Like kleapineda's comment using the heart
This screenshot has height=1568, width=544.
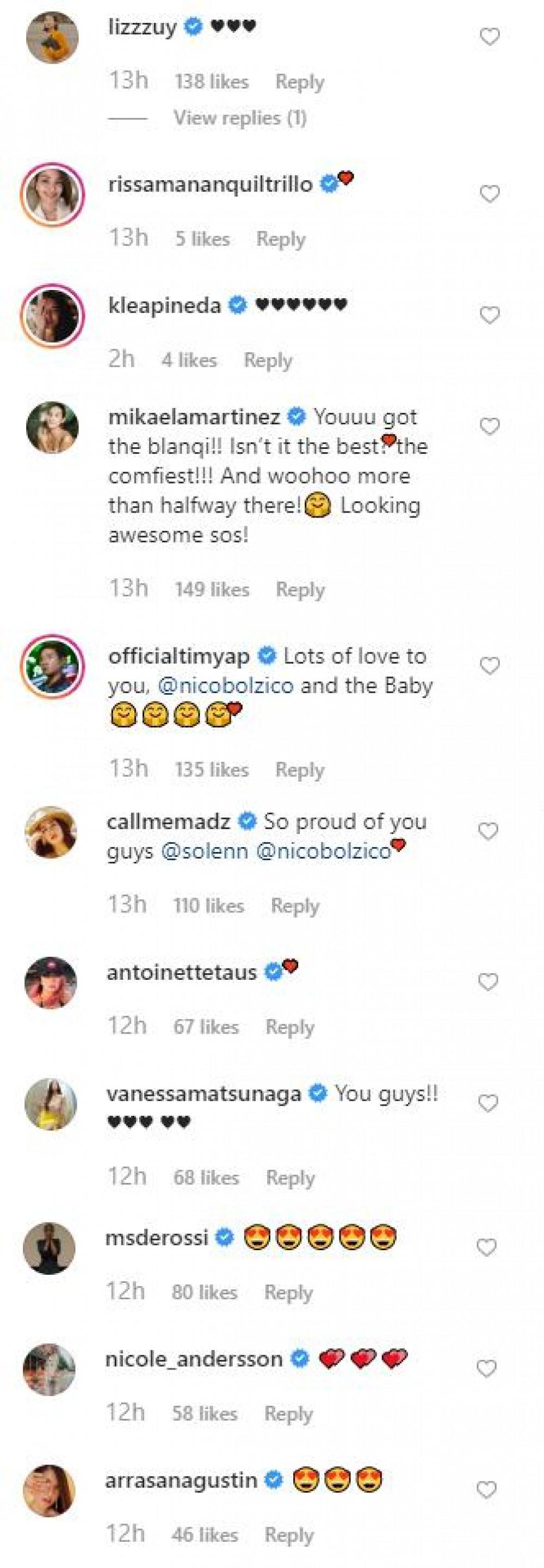pyautogui.click(x=490, y=314)
